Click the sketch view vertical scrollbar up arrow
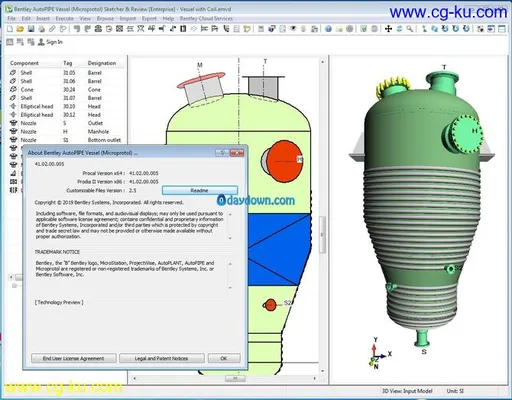 pyautogui.click(x=322, y=62)
